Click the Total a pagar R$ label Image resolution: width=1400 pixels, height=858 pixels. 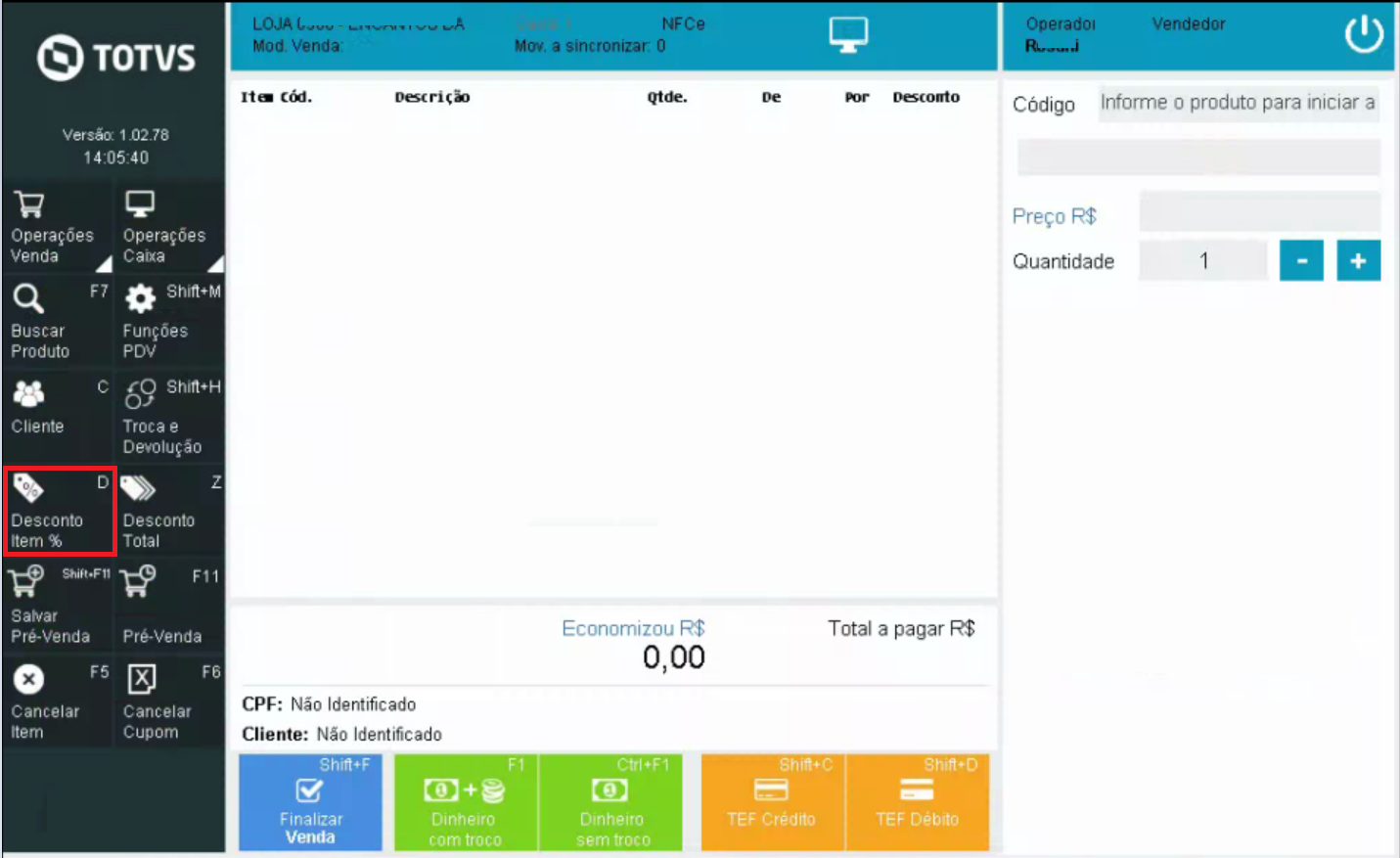(901, 628)
